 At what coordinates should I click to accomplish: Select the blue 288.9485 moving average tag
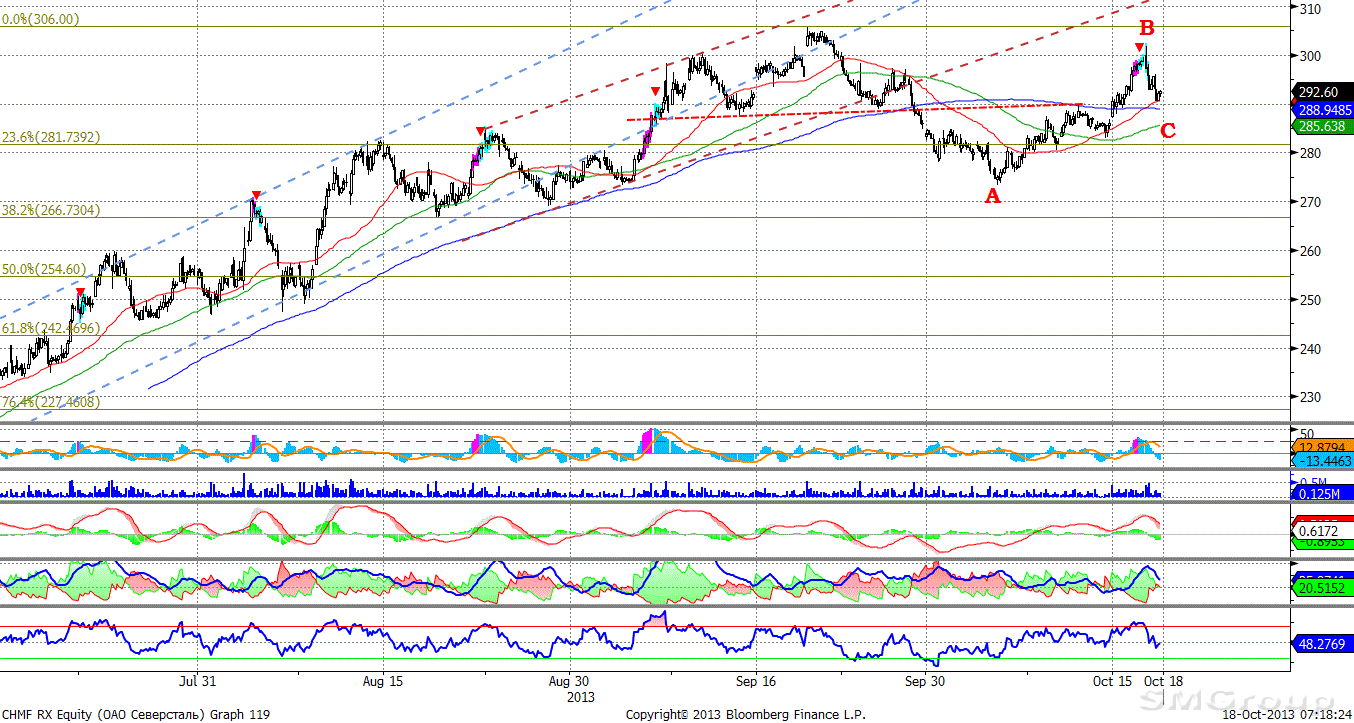tap(1324, 110)
